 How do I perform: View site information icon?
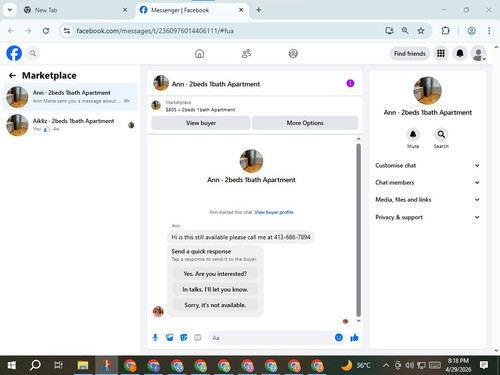67,31
